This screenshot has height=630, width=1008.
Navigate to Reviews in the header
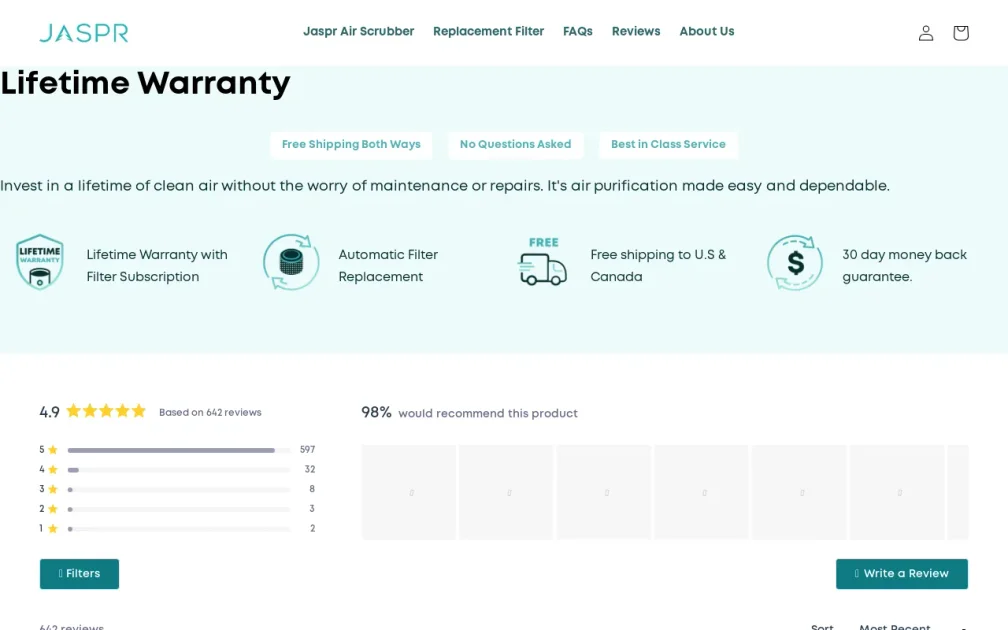pyautogui.click(x=636, y=32)
